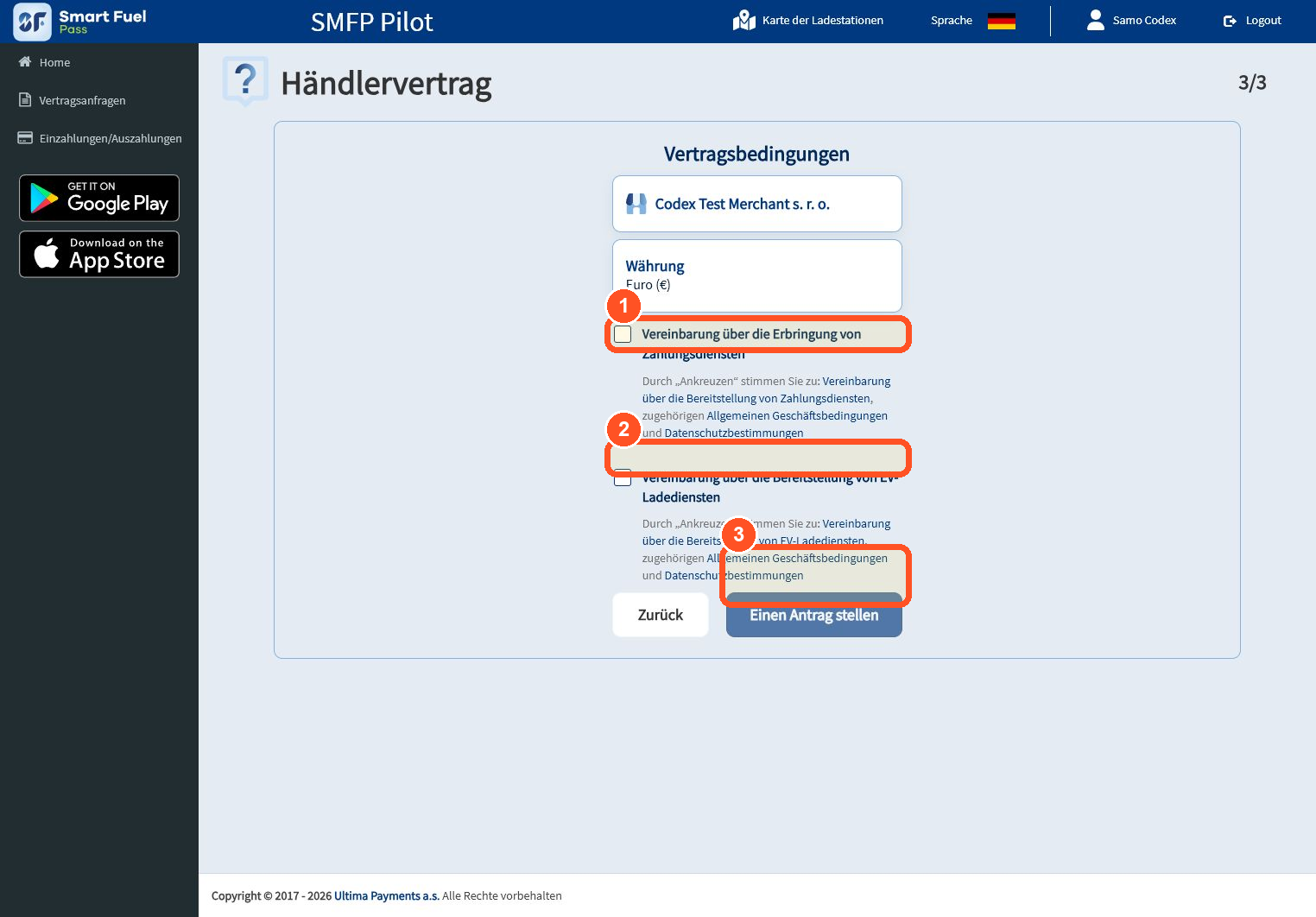Click the Währung Euro currency field
This screenshot has width=1316, height=917.
757,275
